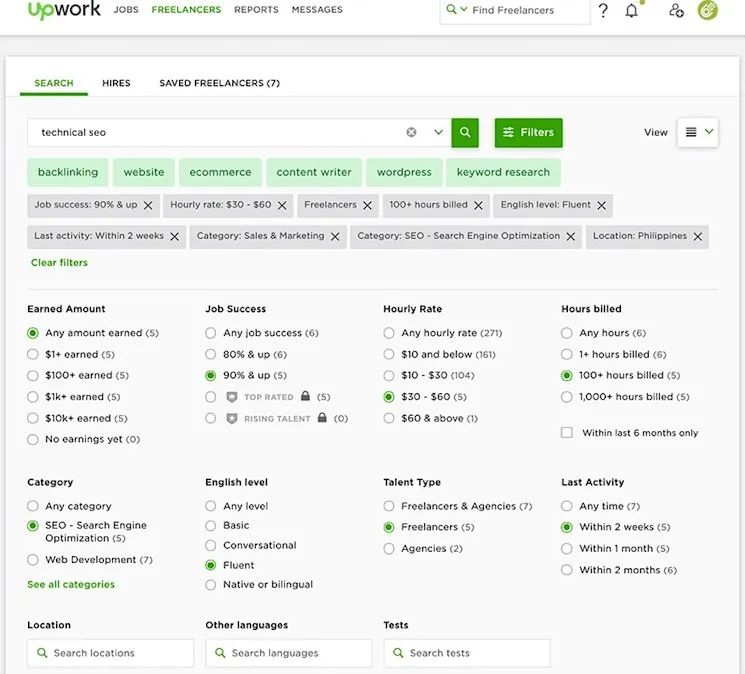Click the add user icon in header

[676, 10]
